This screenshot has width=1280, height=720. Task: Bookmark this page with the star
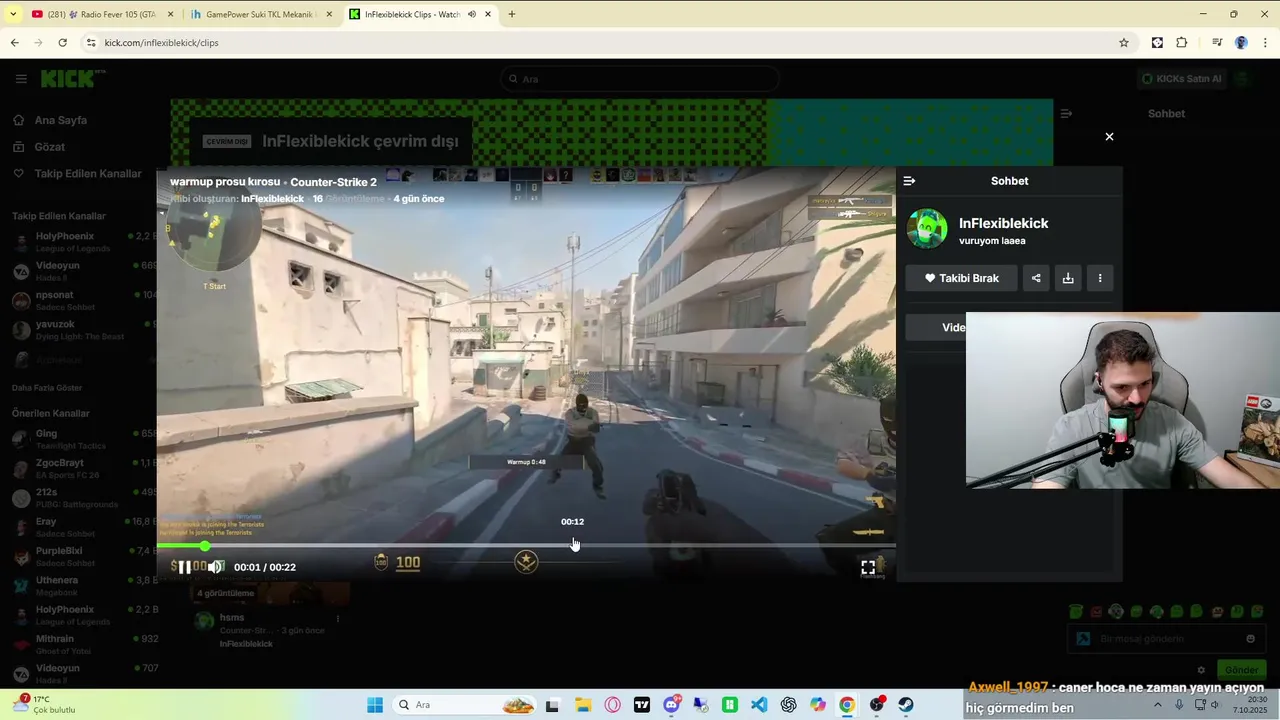(x=1124, y=43)
